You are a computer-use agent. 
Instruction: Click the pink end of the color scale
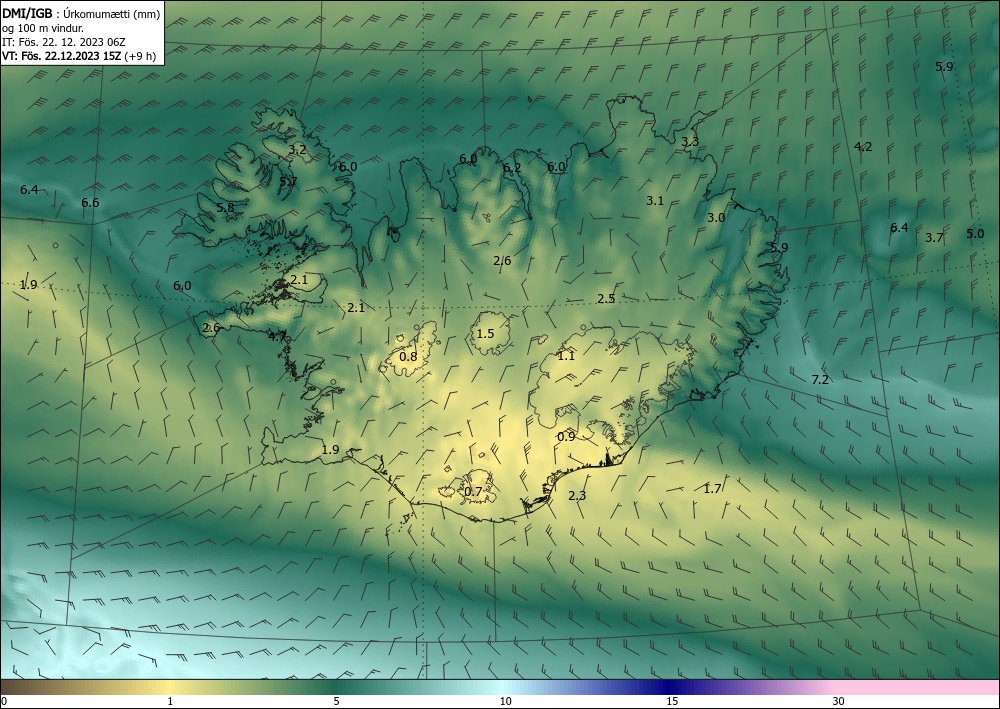tap(918, 687)
